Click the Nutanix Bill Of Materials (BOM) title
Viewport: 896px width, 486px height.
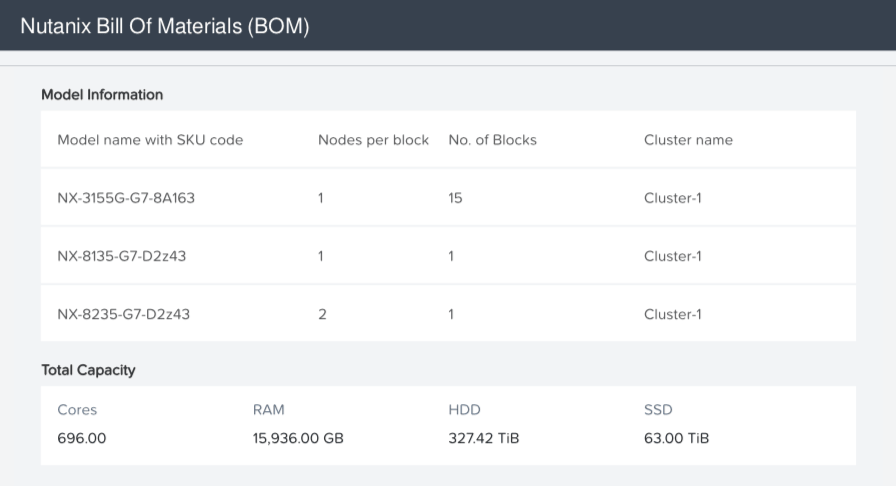(x=165, y=27)
